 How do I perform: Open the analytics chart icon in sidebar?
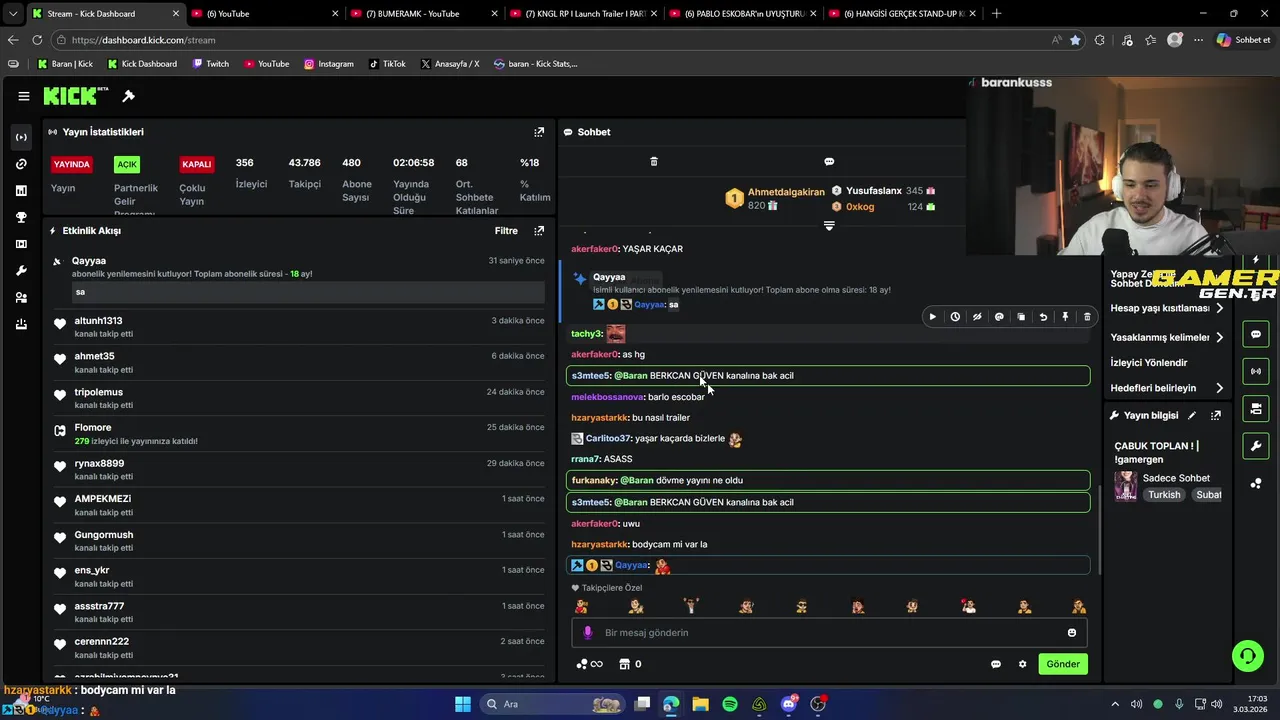21,190
